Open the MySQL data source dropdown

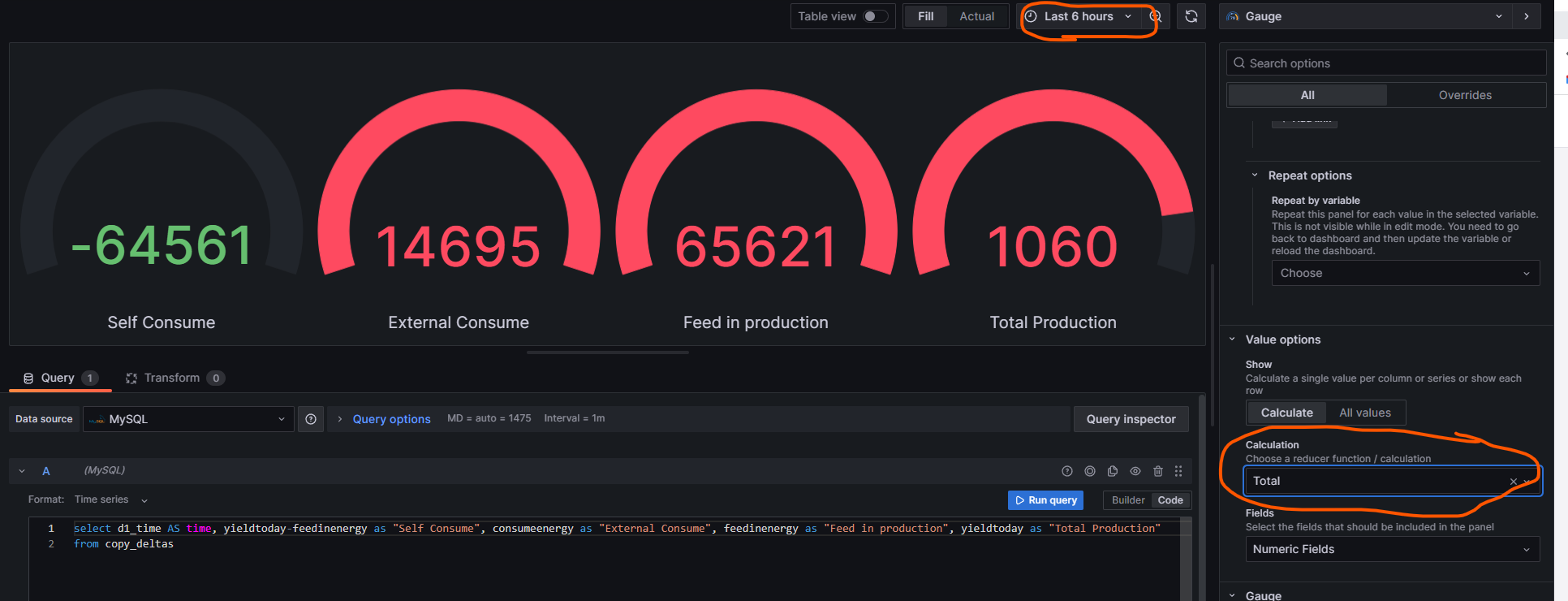(x=188, y=419)
